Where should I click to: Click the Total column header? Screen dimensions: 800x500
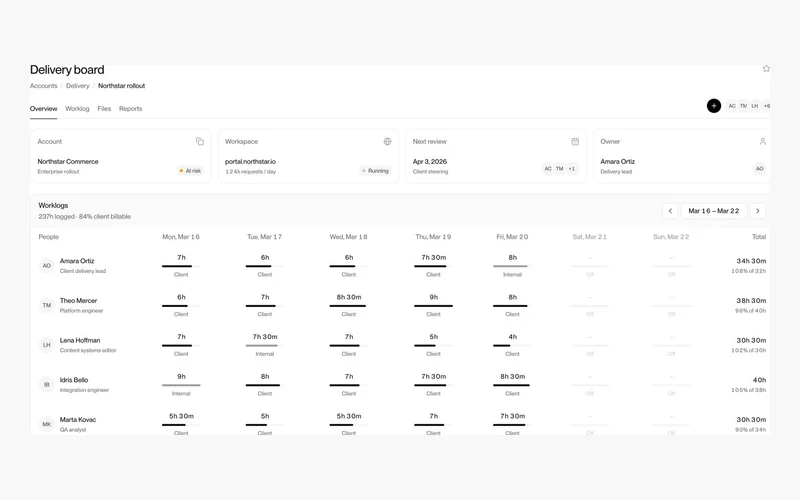pyautogui.click(x=759, y=237)
